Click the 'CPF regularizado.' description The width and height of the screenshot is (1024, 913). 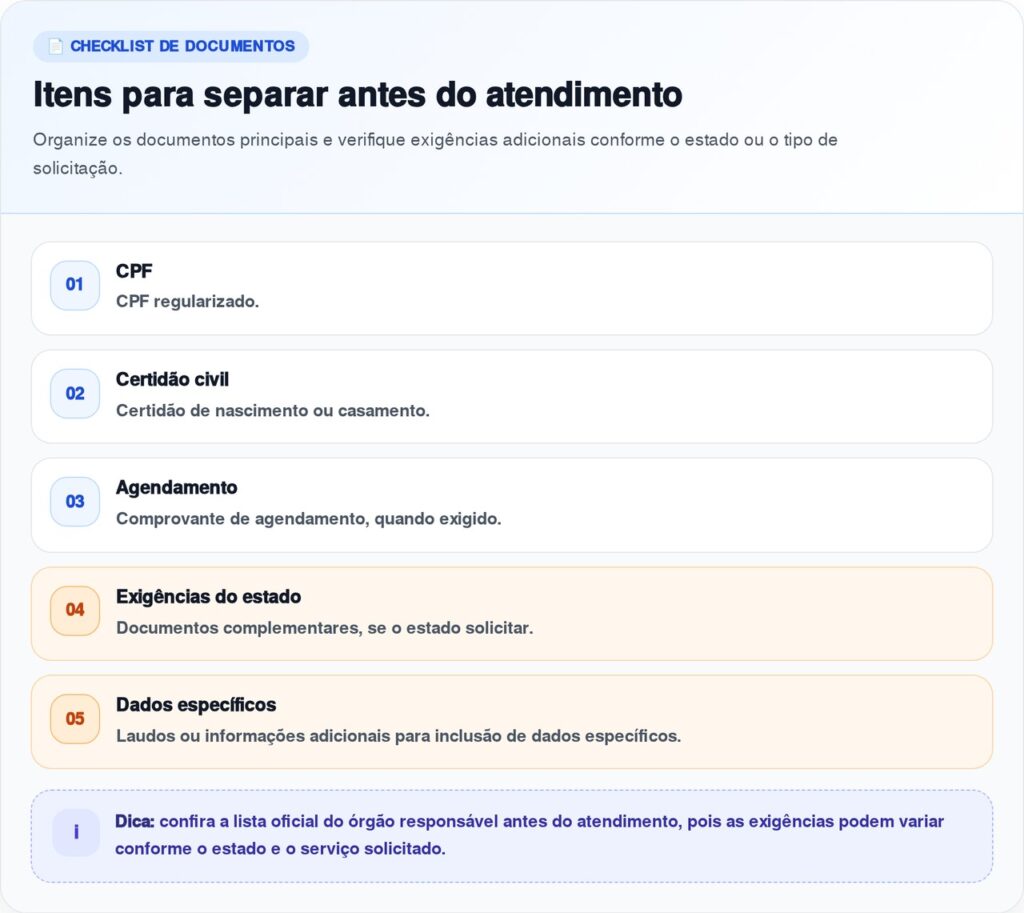[187, 302]
